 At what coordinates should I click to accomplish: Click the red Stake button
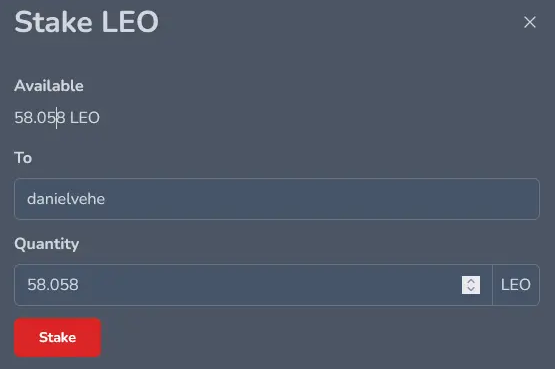[57, 337]
